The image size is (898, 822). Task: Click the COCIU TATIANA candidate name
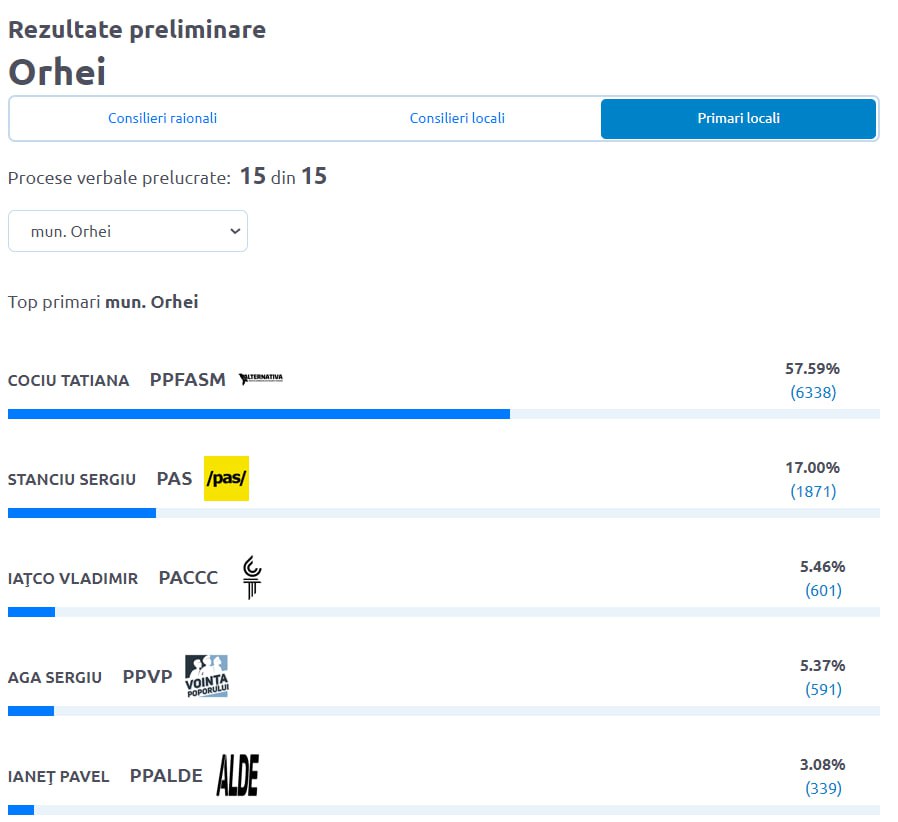69,380
